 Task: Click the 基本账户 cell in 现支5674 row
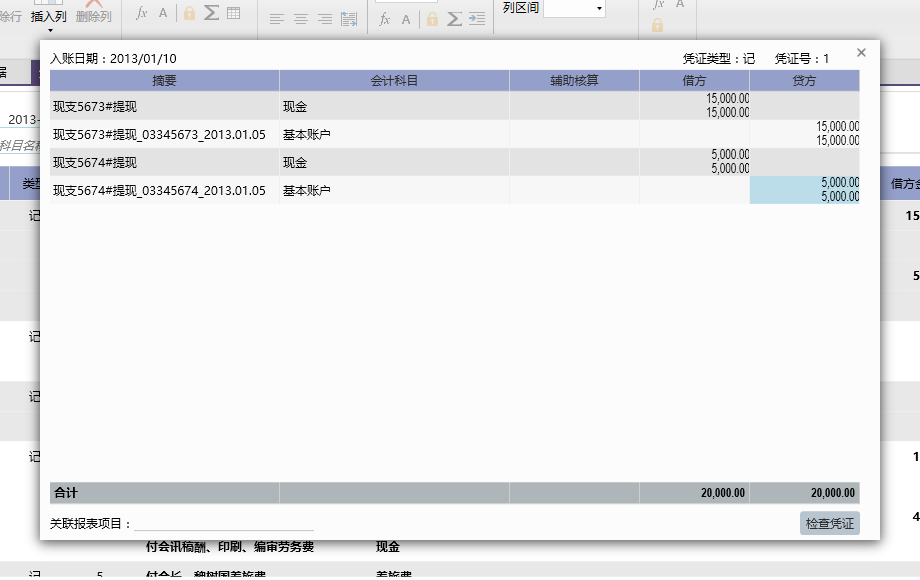coord(394,190)
